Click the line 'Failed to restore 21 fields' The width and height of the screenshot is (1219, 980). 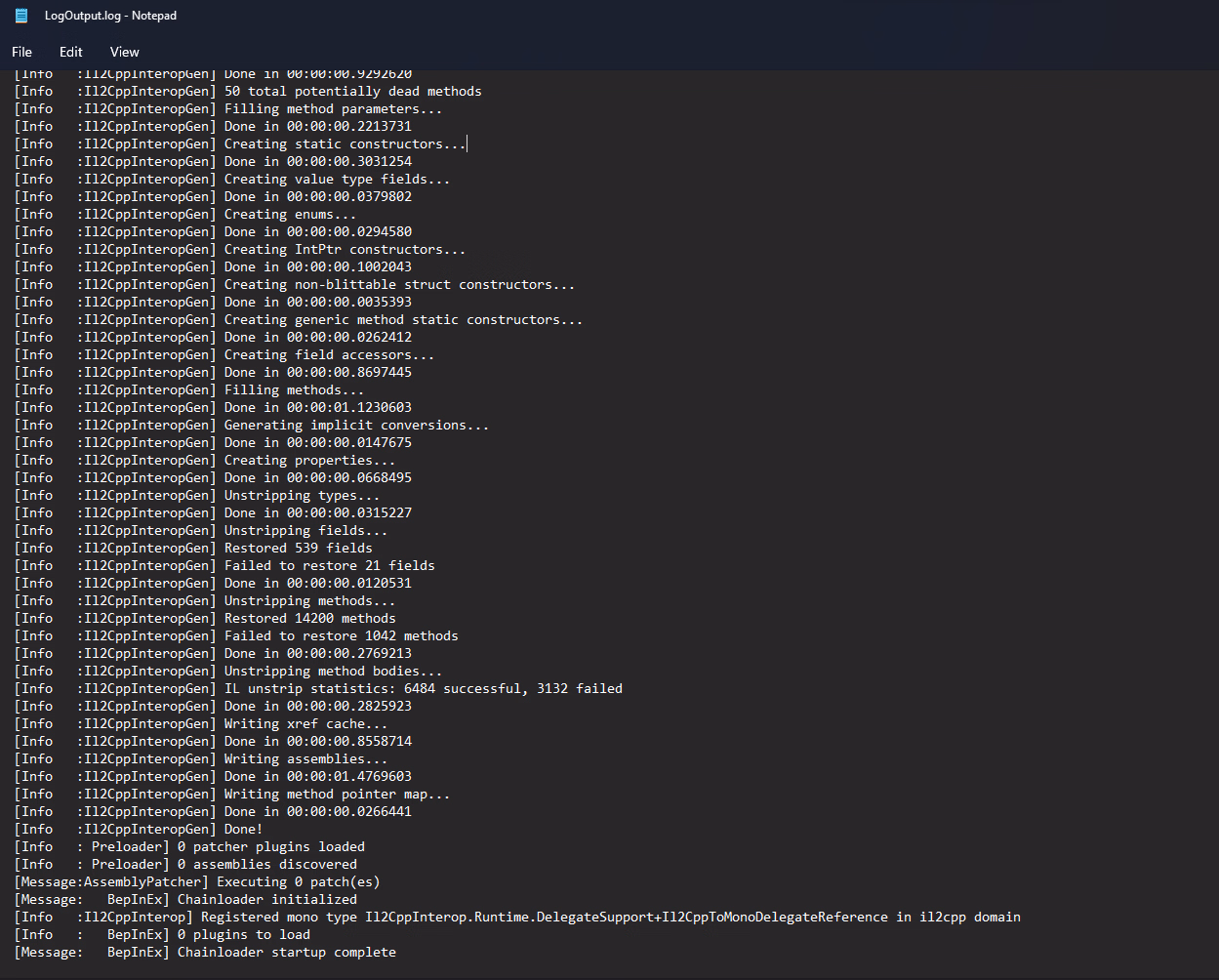click(224, 565)
